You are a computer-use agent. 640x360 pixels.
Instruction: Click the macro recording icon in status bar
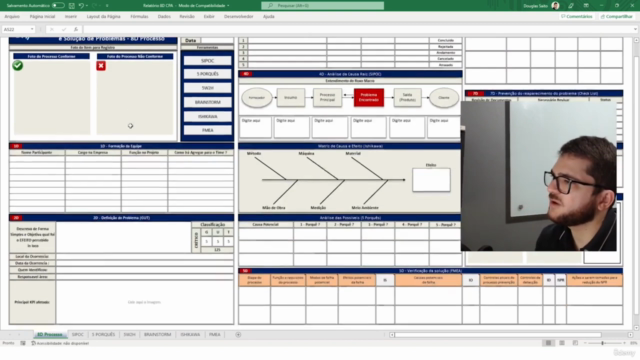(23, 343)
